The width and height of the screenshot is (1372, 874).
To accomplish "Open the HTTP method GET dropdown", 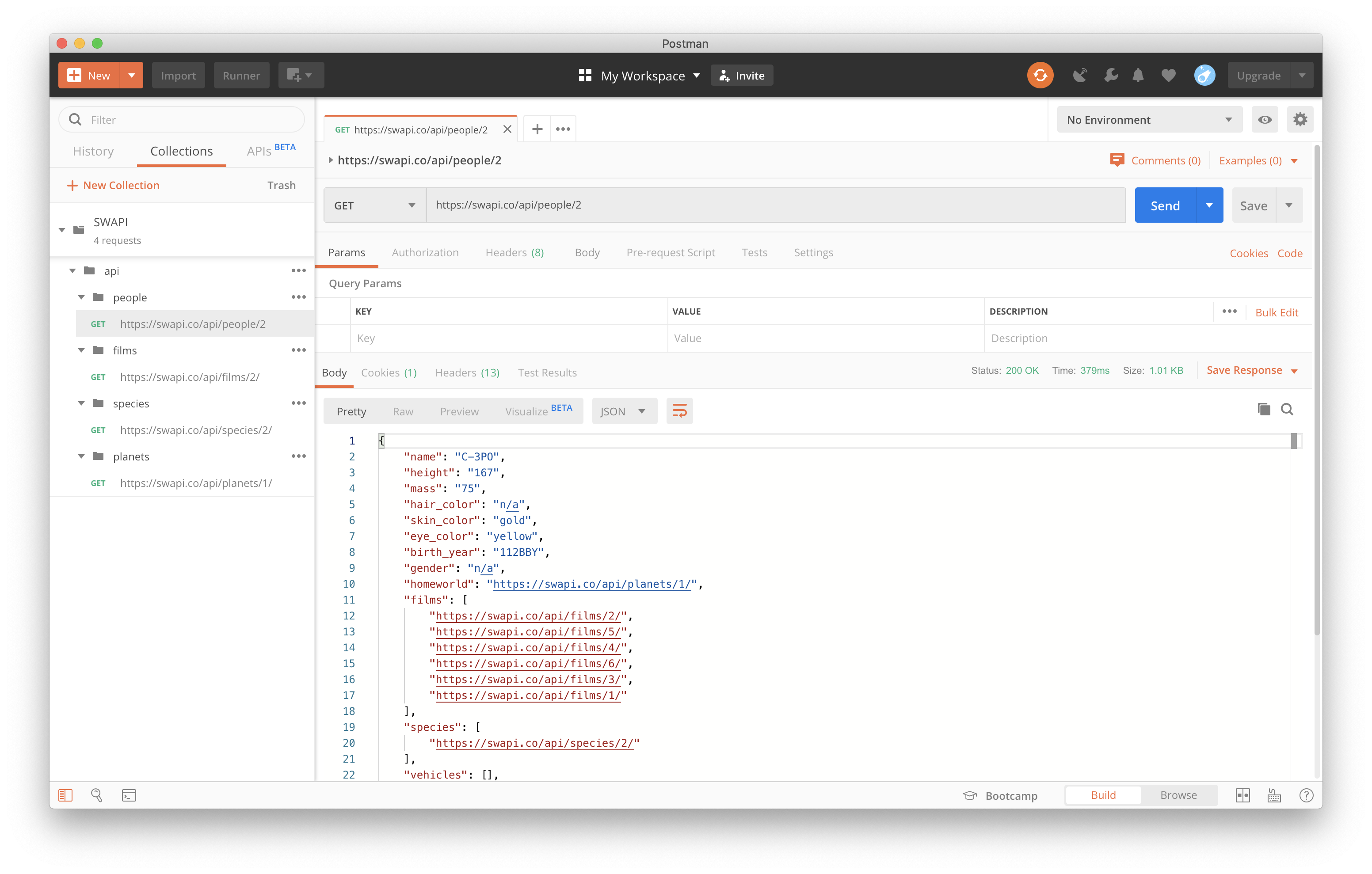I will click(x=374, y=205).
